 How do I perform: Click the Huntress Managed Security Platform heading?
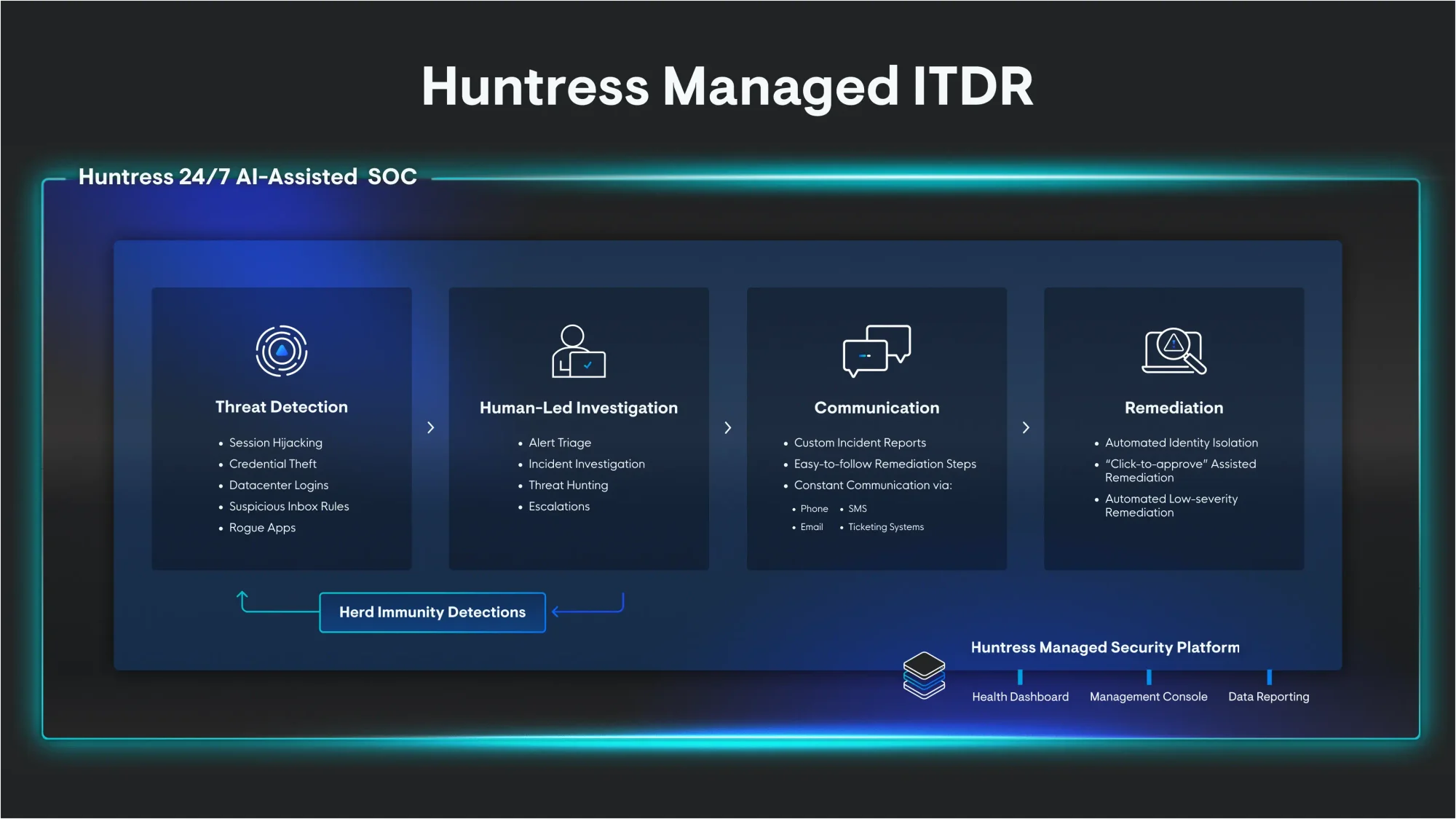pos(1104,647)
